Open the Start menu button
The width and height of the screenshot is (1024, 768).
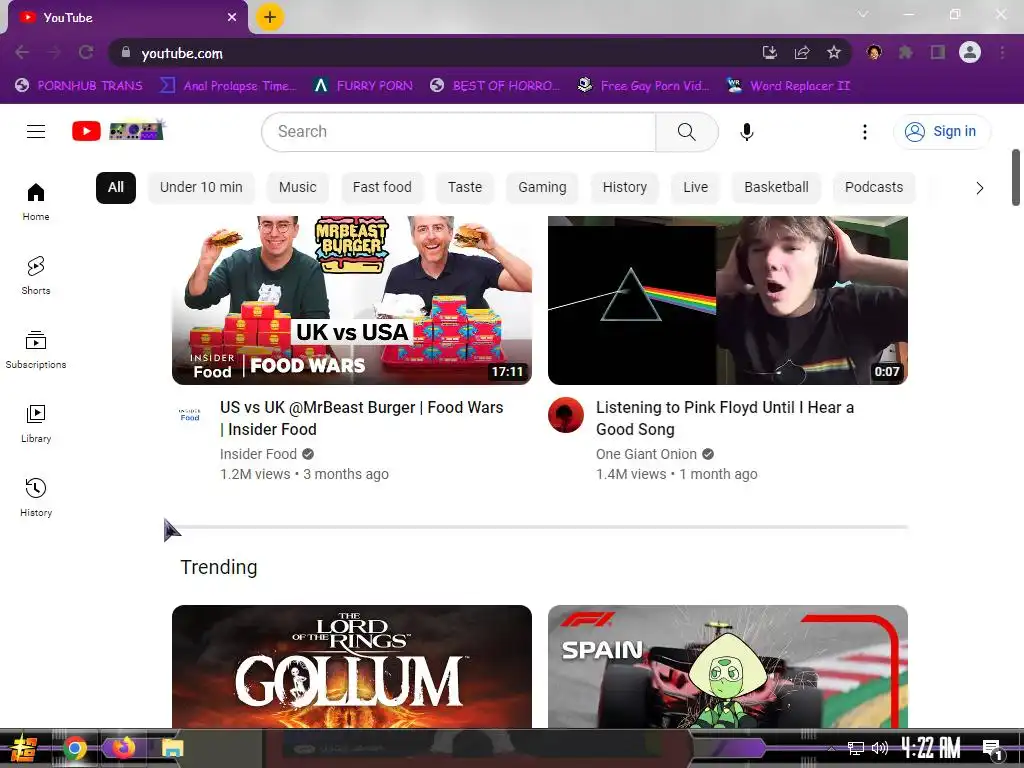tap(23, 748)
